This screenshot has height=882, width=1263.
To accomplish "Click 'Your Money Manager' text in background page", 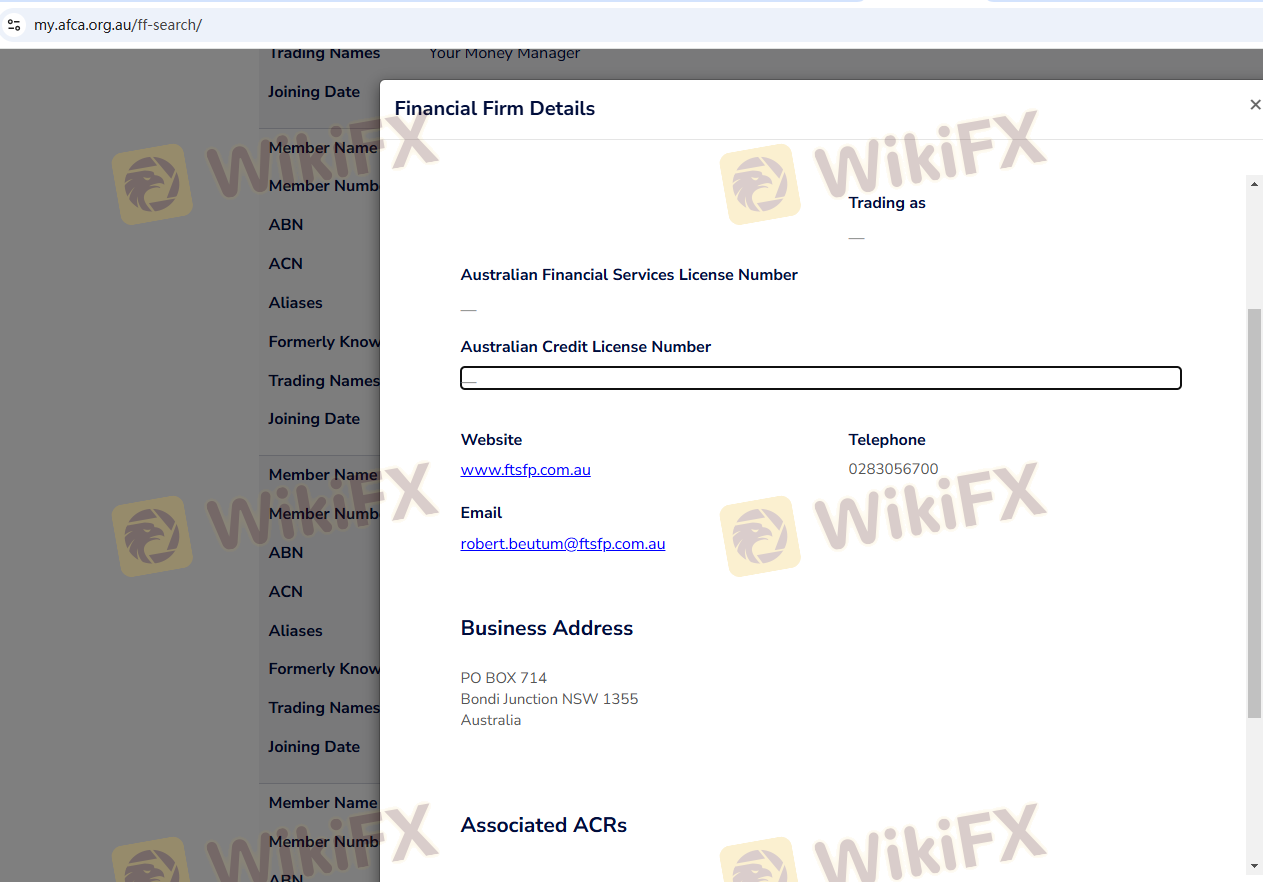I will coord(504,54).
